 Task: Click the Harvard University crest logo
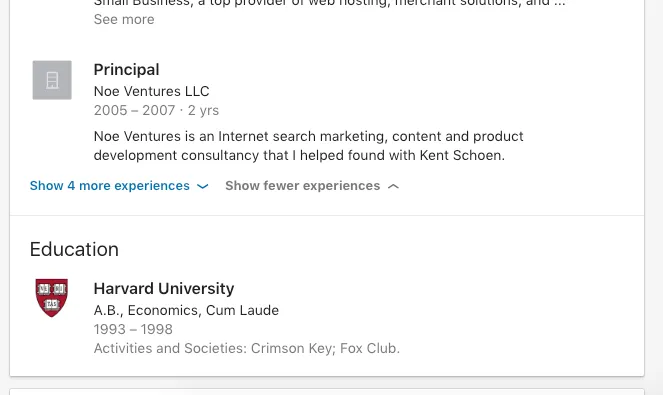pyautogui.click(x=52, y=297)
